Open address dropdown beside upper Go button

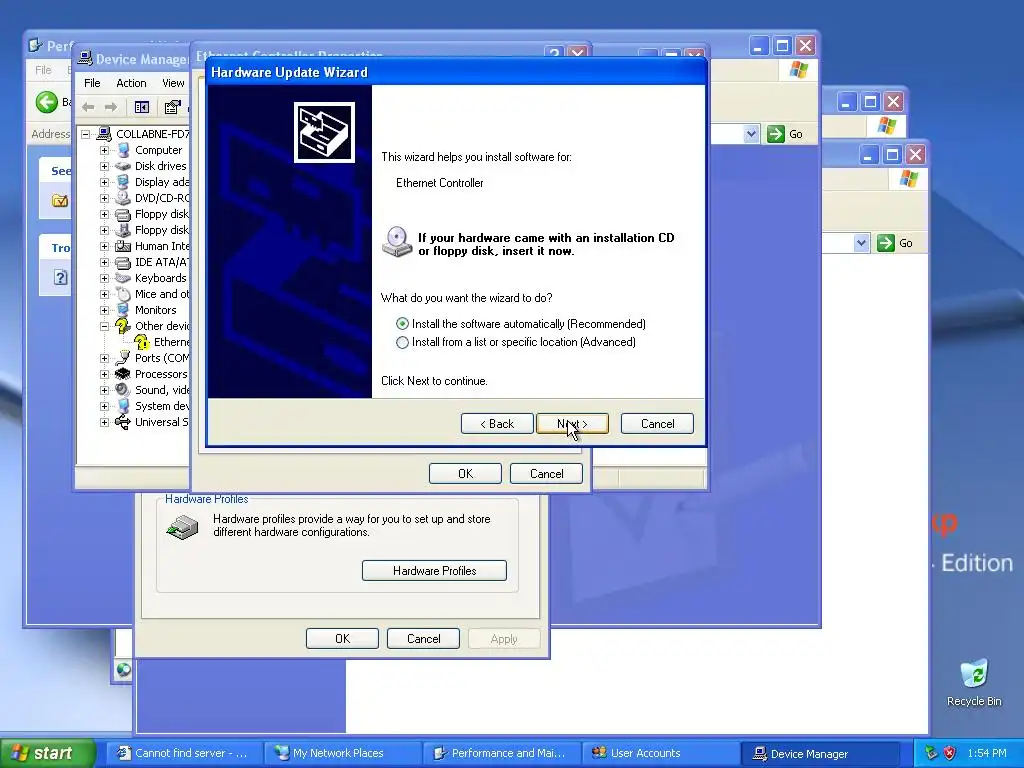(x=751, y=134)
